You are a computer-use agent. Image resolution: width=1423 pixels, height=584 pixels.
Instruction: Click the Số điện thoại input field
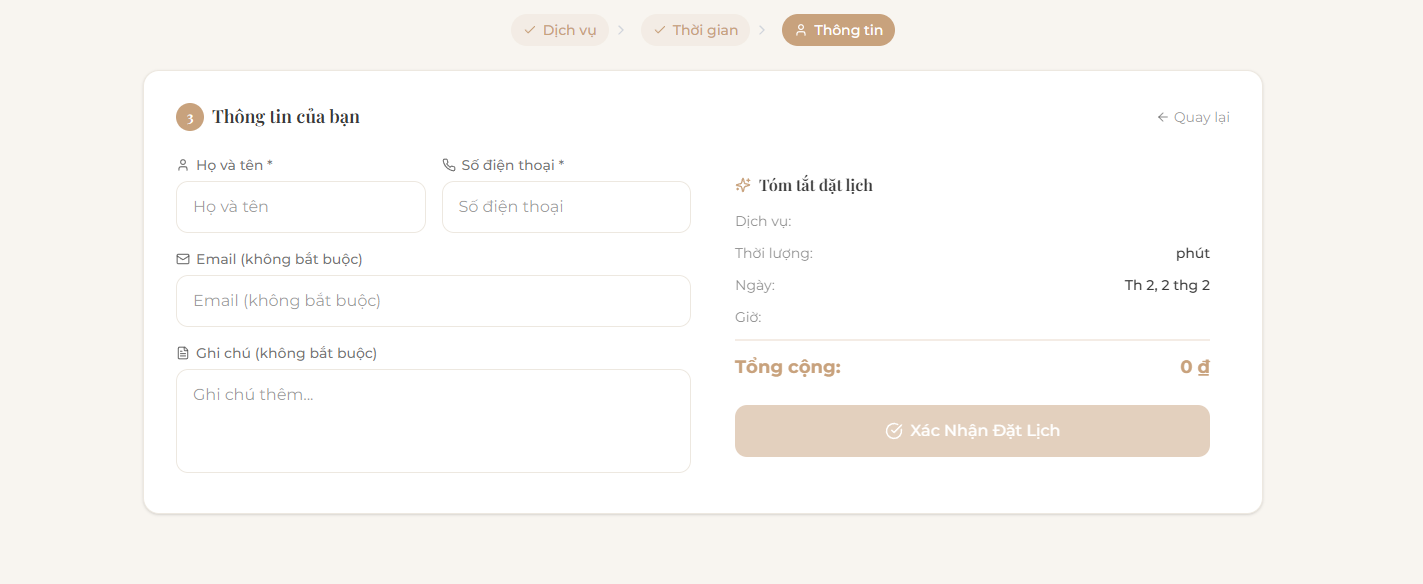566,207
